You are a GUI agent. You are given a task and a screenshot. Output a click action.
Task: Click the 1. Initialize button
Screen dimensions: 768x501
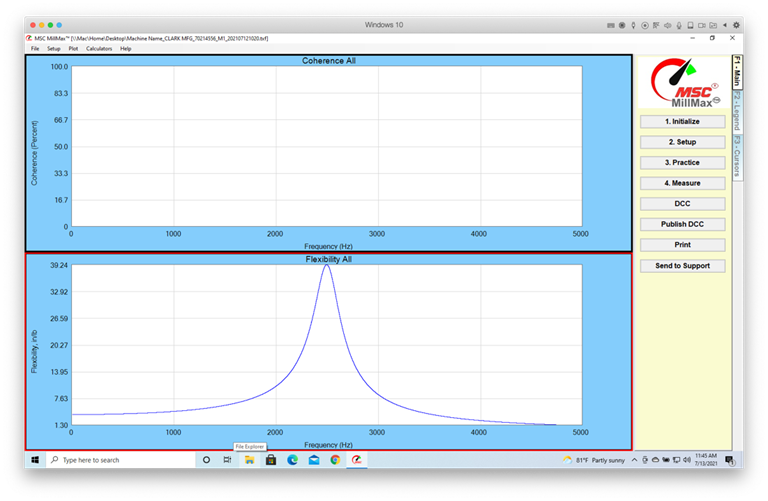point(682,121)
